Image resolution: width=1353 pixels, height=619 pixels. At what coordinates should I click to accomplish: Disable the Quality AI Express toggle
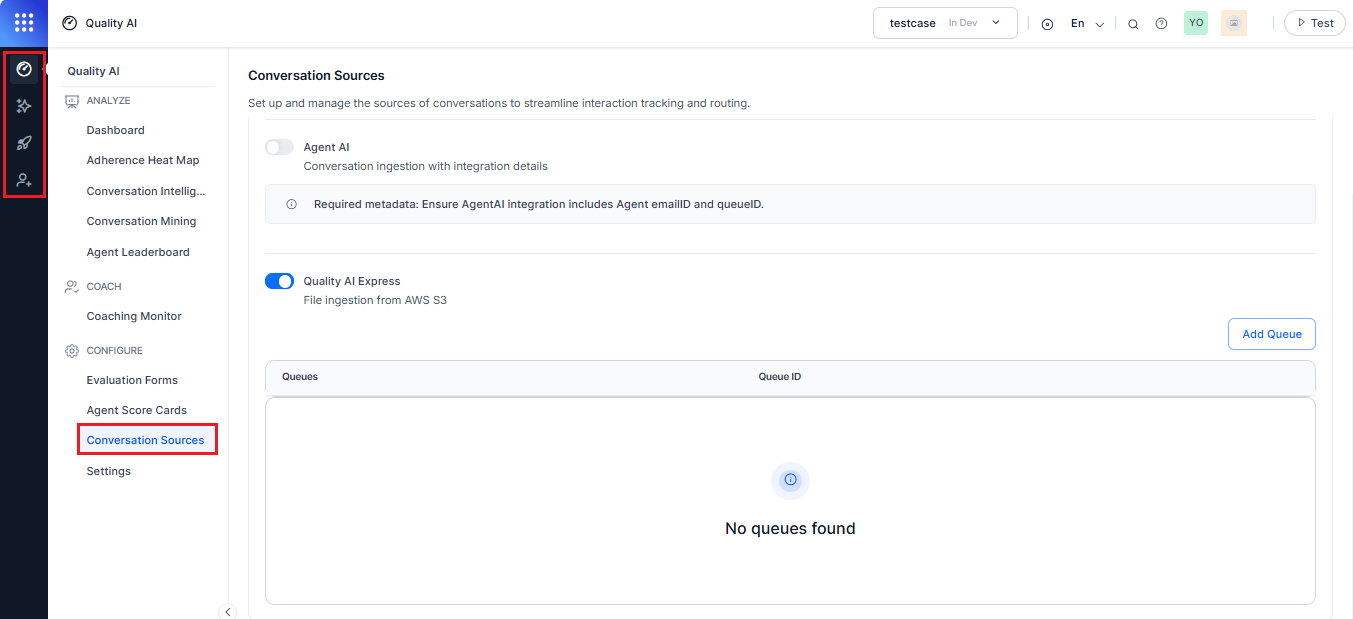(279, 281)
